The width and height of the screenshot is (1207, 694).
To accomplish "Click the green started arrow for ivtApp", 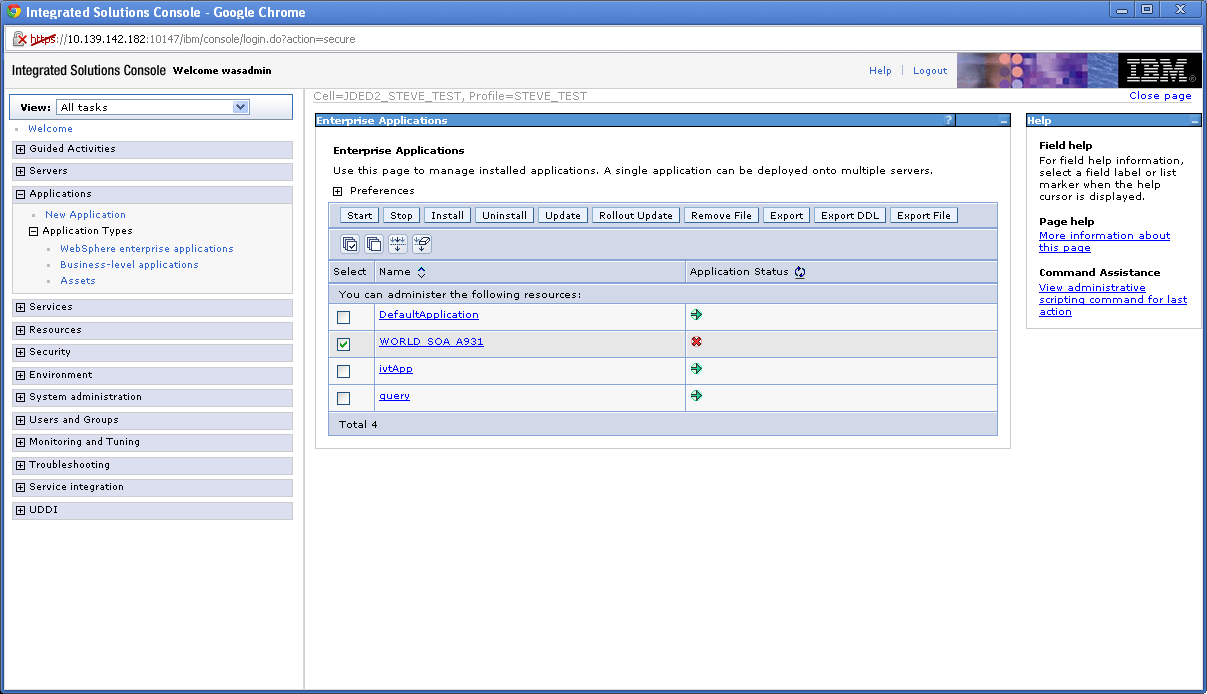I will (x=696, y=369).
